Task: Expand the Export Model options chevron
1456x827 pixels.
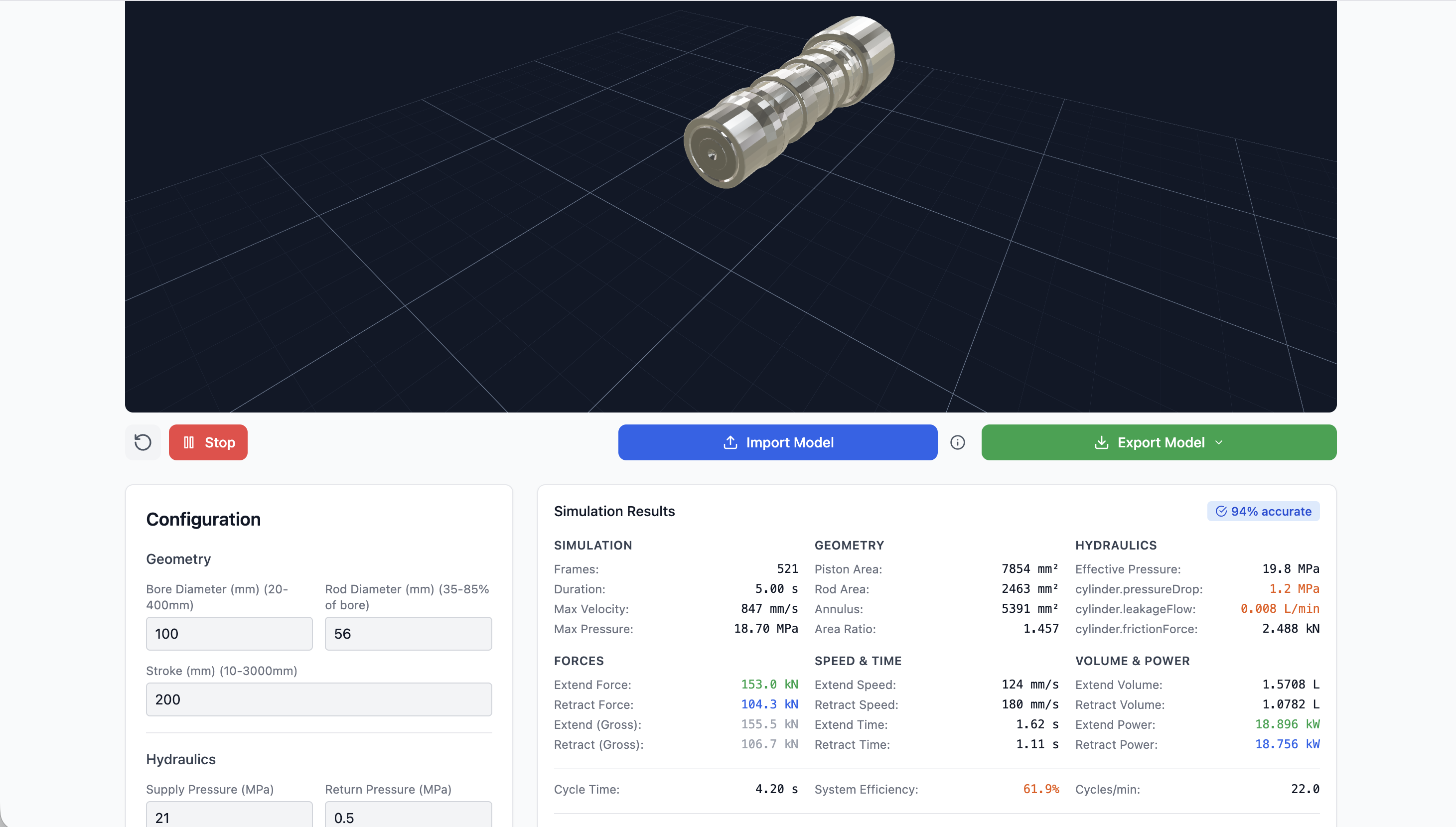Action: pyautogui.click(x=1219, y=442)
